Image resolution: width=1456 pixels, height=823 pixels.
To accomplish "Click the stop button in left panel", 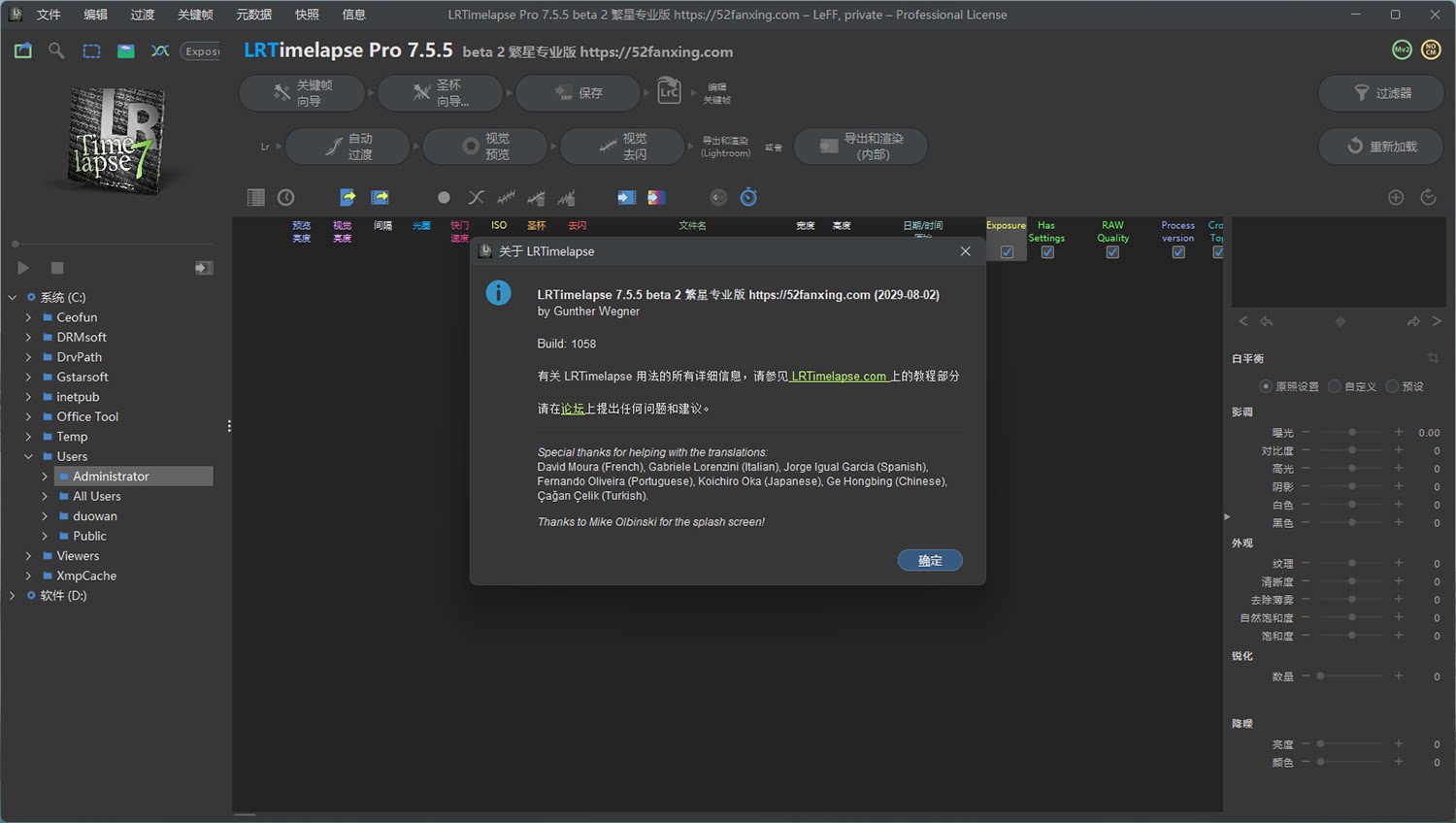I will 57,268.
